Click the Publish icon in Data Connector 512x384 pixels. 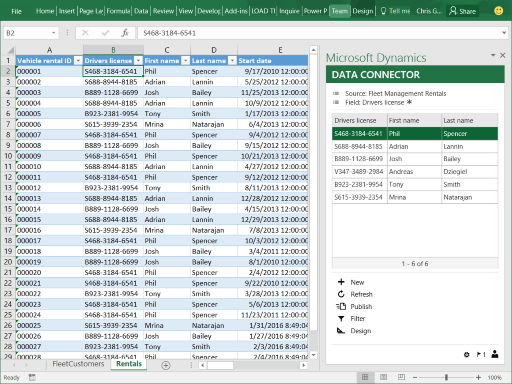(x=341, y=306)
